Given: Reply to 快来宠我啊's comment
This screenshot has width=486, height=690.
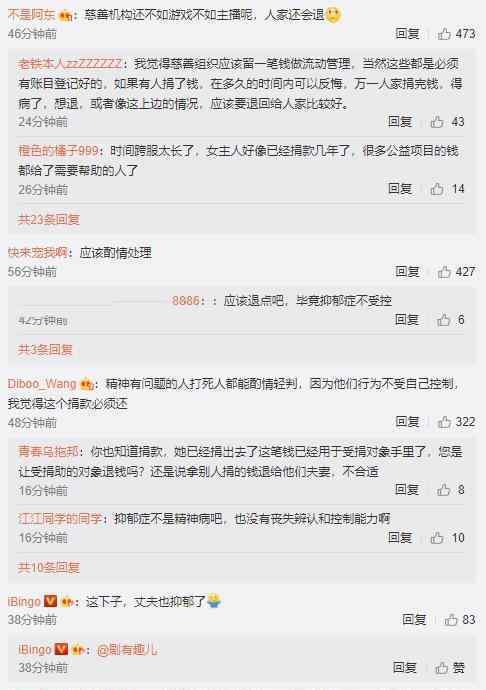Looking at the screenshot, I should [407, 272].
